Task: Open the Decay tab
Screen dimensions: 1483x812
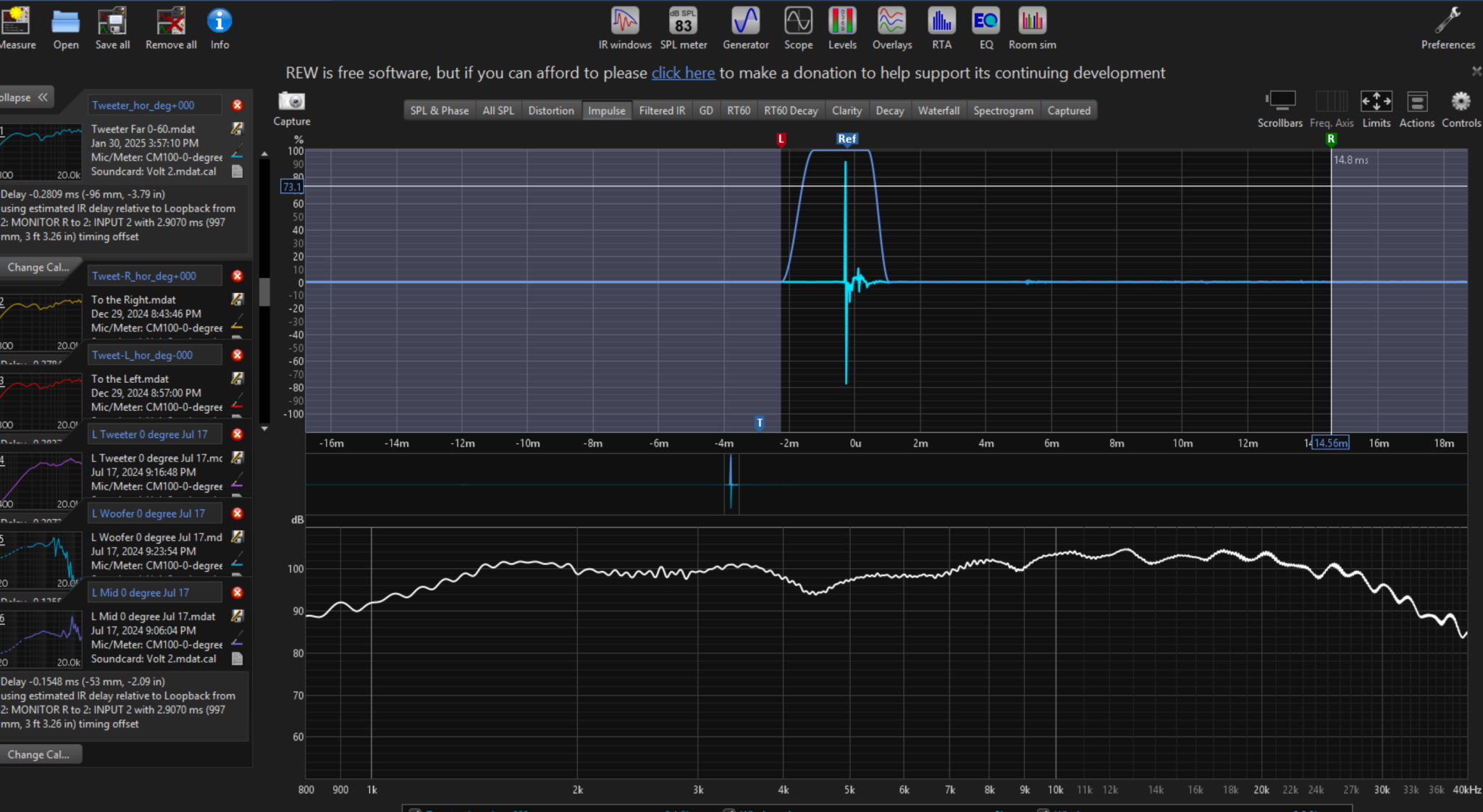Action: point(890,110)
